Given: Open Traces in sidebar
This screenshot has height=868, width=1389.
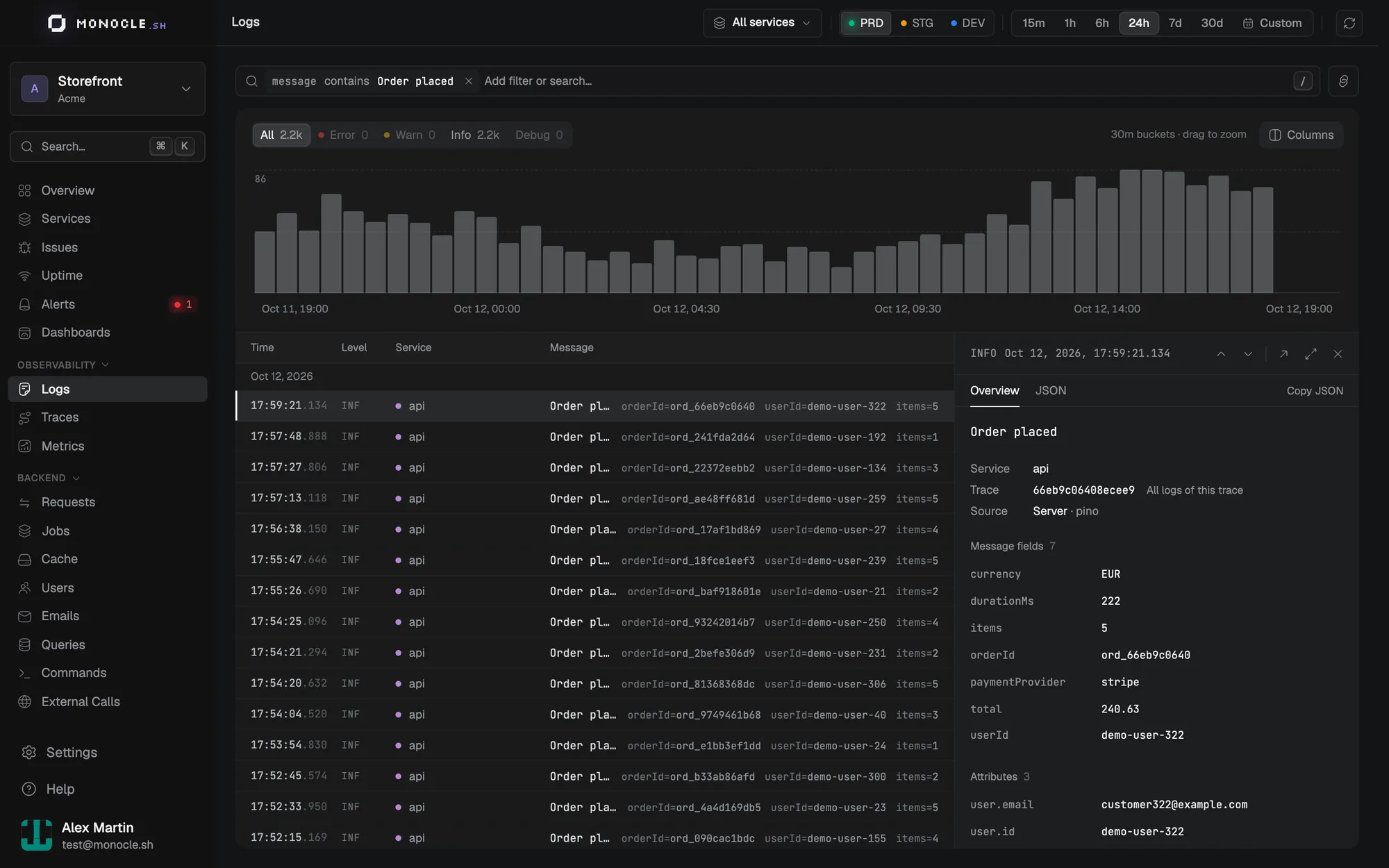Looking at the screenshot, I should [x=108, y=417].
